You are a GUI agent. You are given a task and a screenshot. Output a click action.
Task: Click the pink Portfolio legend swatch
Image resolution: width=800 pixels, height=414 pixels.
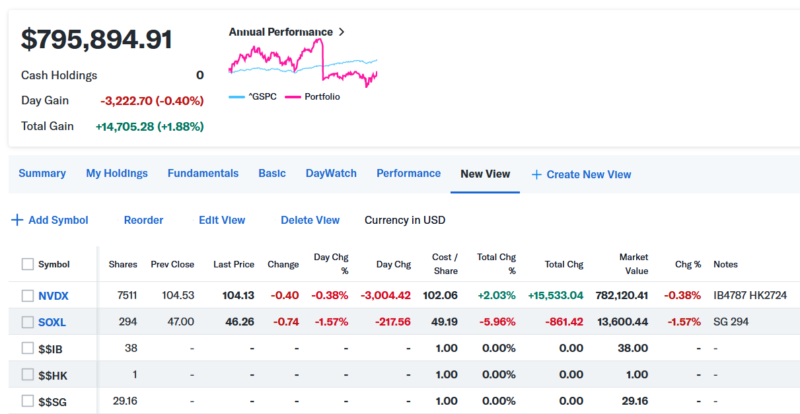(293, 97)
